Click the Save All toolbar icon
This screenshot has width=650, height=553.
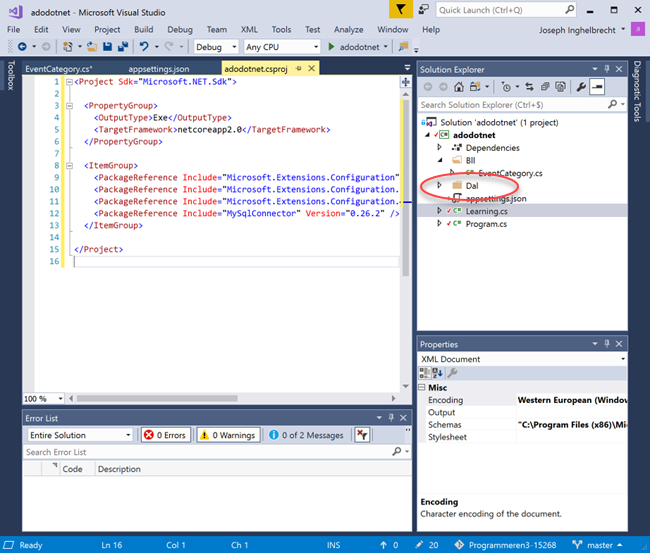[122, 47]
